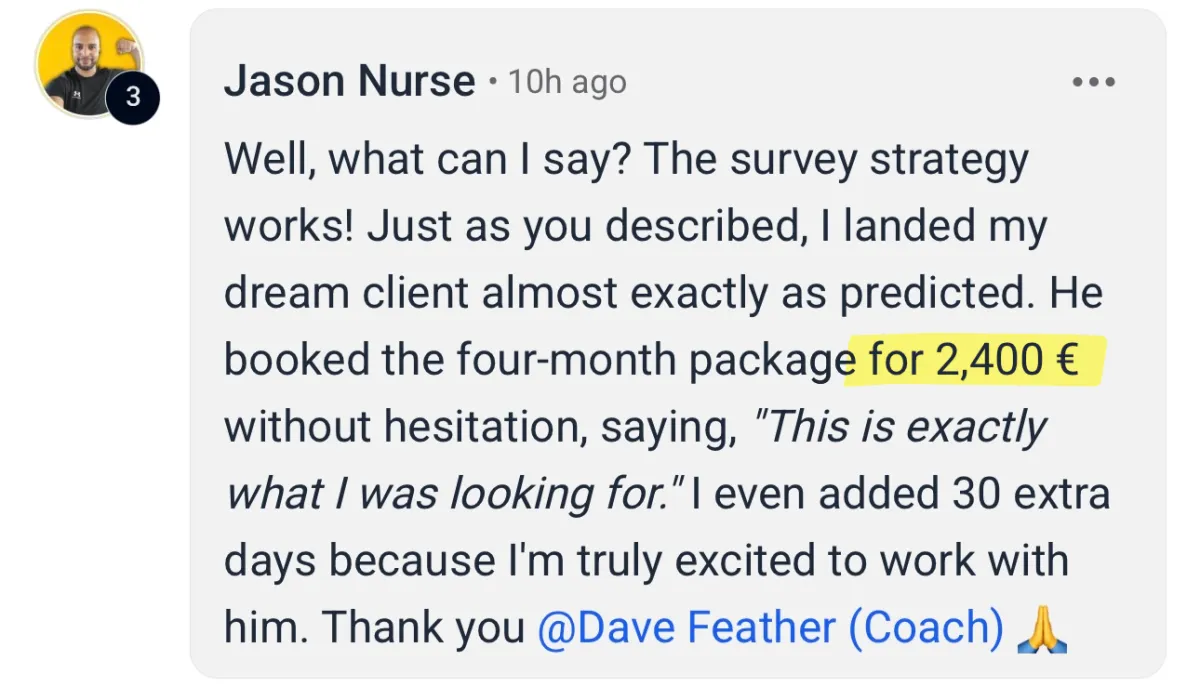Click the euro sign in the highlight
Viewport: 1200px width, 687px height.
pyautogui.click(x=1066, y=361)
